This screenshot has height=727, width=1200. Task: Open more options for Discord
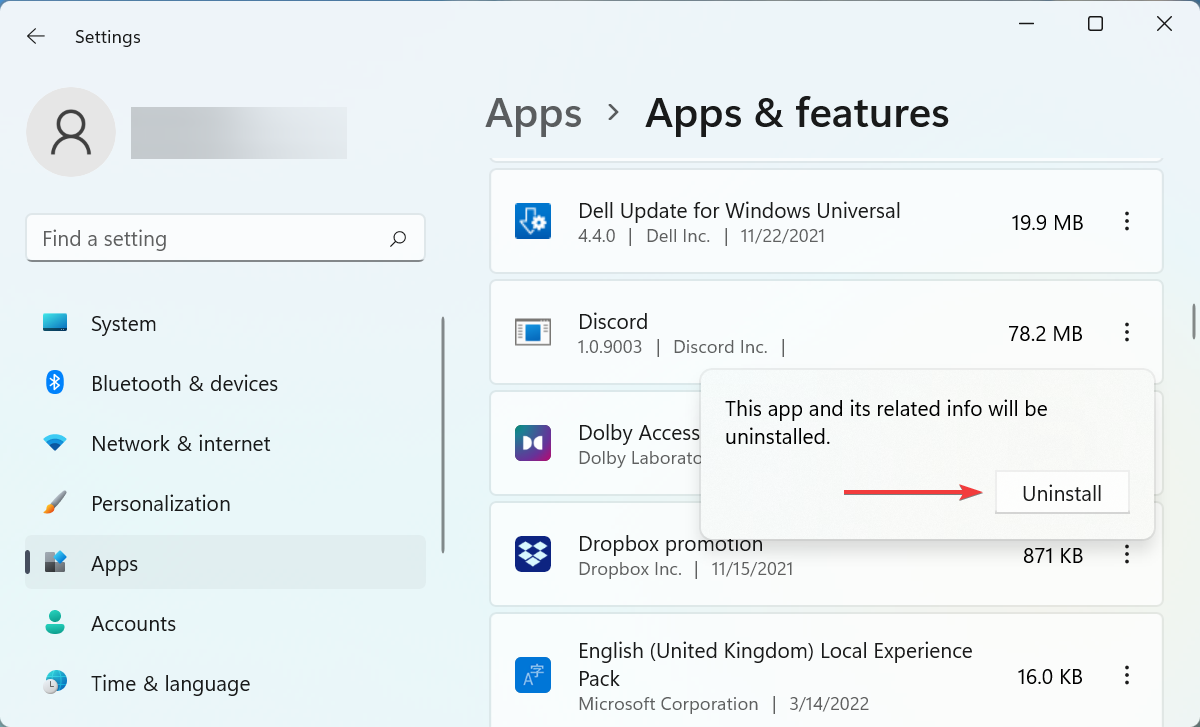tap(1127, 332)
